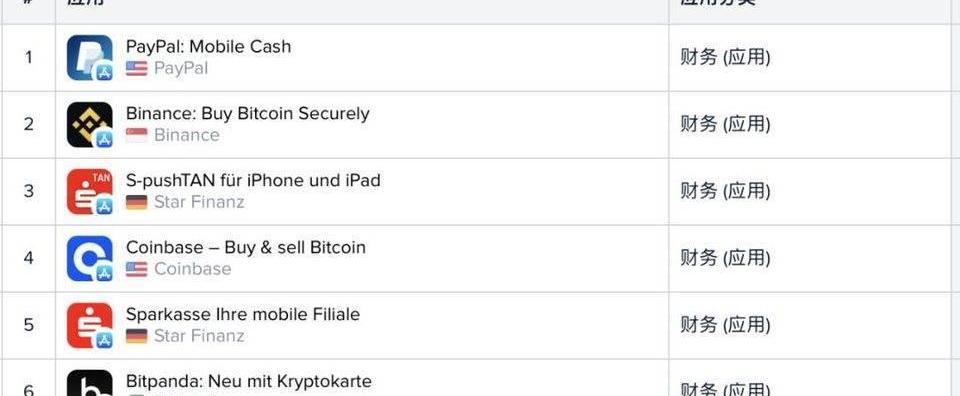Click the US flag beside Coinbase publisher

[137, 269]
